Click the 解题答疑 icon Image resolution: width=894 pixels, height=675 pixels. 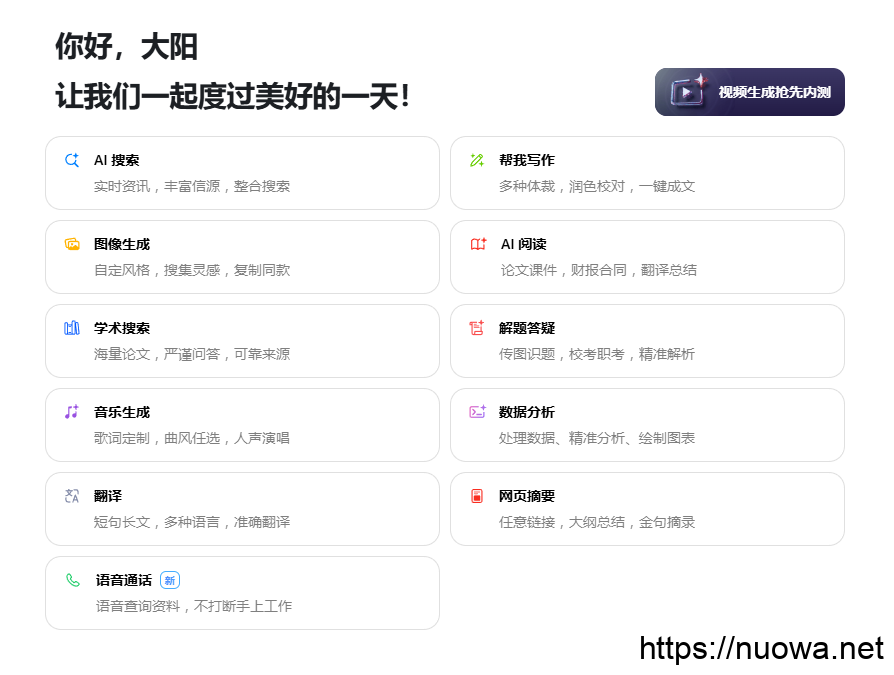pos(477,328)
